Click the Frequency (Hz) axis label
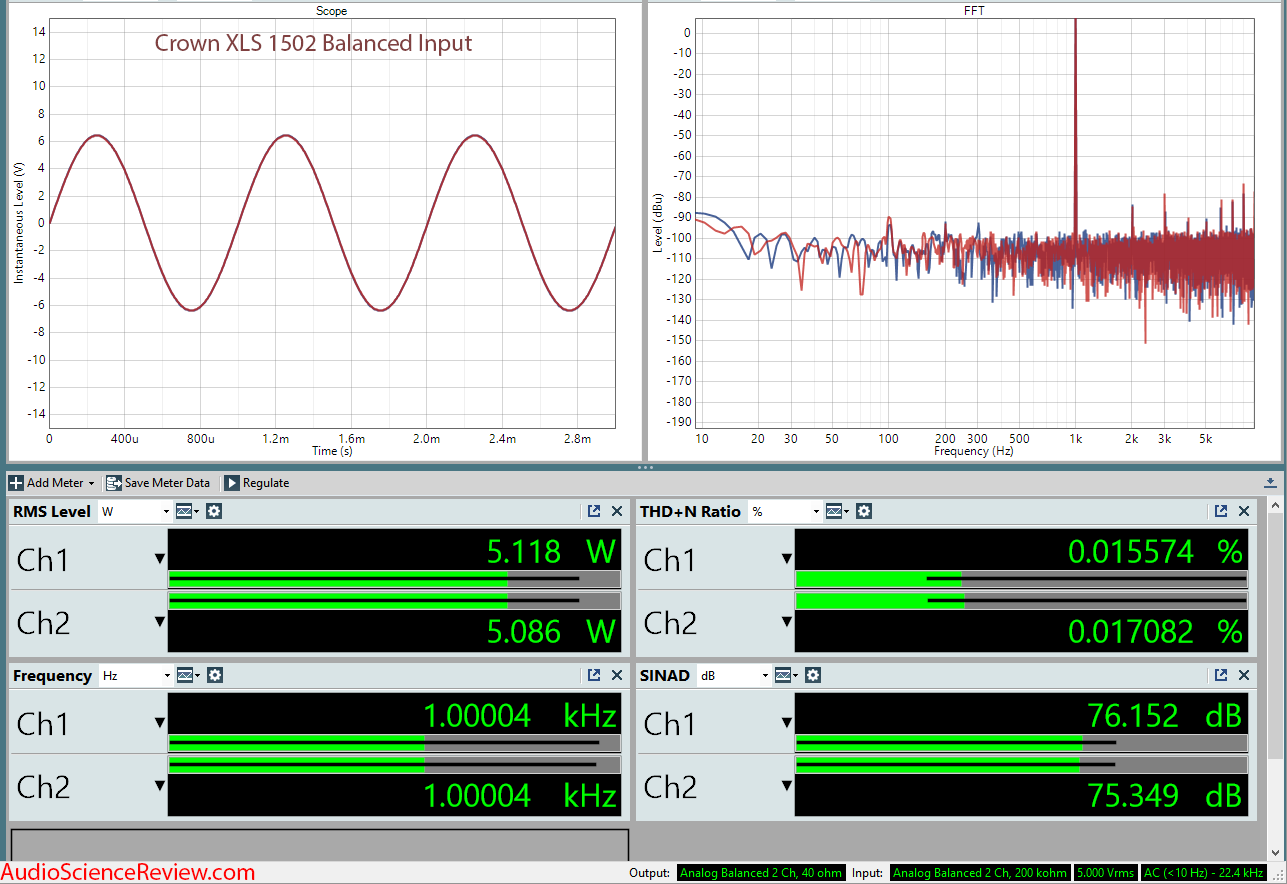 pos(975,451)
